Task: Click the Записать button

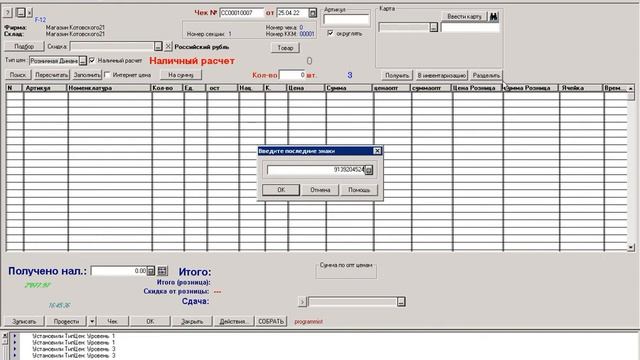Action: 24,322
